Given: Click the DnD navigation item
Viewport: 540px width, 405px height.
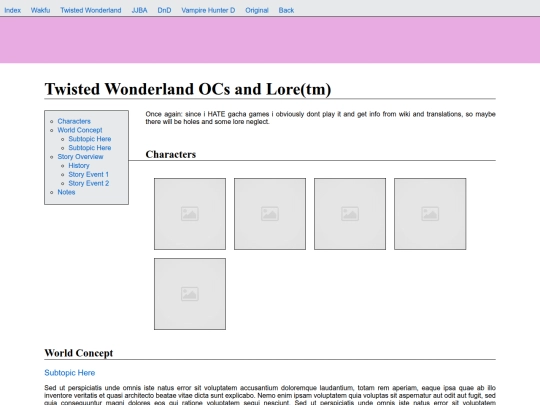Looking at the screenshot, I should 164,10.
